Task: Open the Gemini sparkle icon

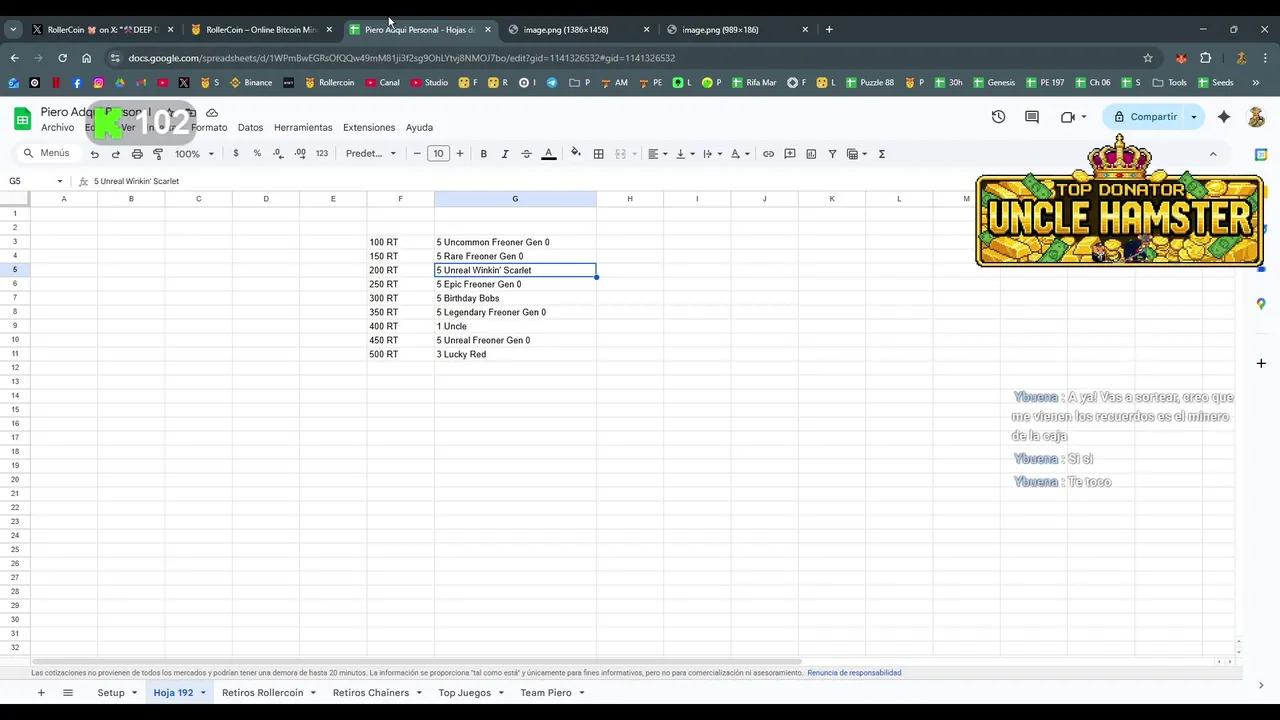Action: [1224, 117]
